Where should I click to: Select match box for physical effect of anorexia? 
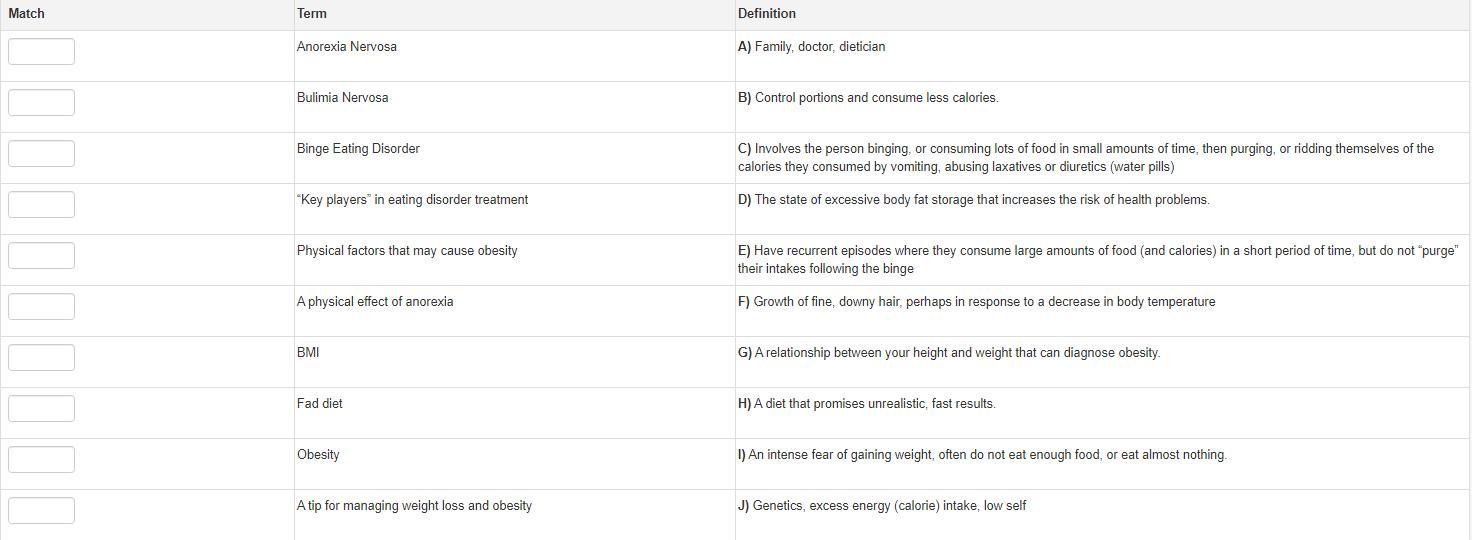(x=41, y=306)
